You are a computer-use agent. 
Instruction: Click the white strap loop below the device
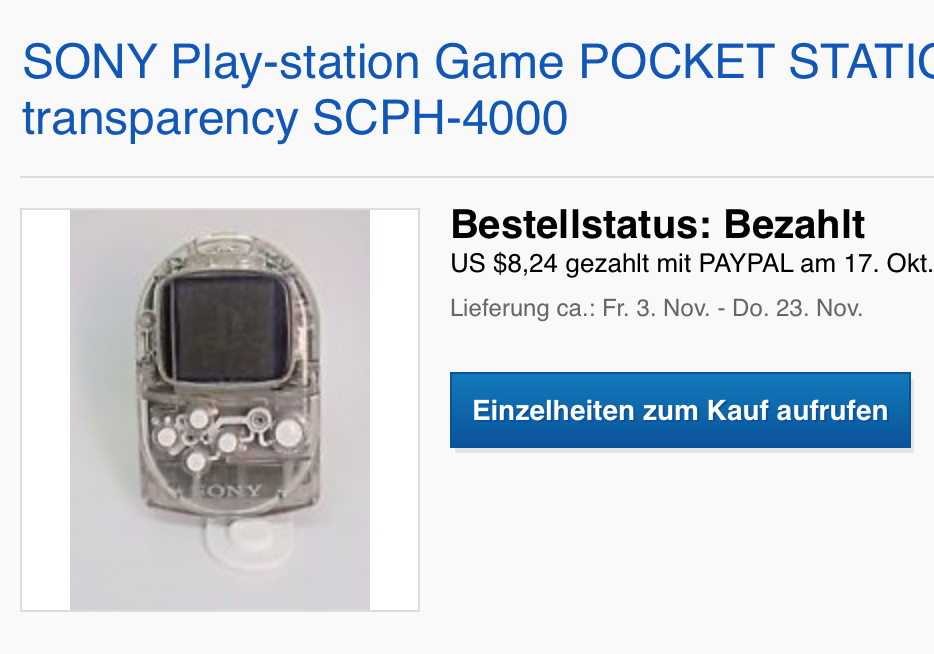click(x=248, y=542)
